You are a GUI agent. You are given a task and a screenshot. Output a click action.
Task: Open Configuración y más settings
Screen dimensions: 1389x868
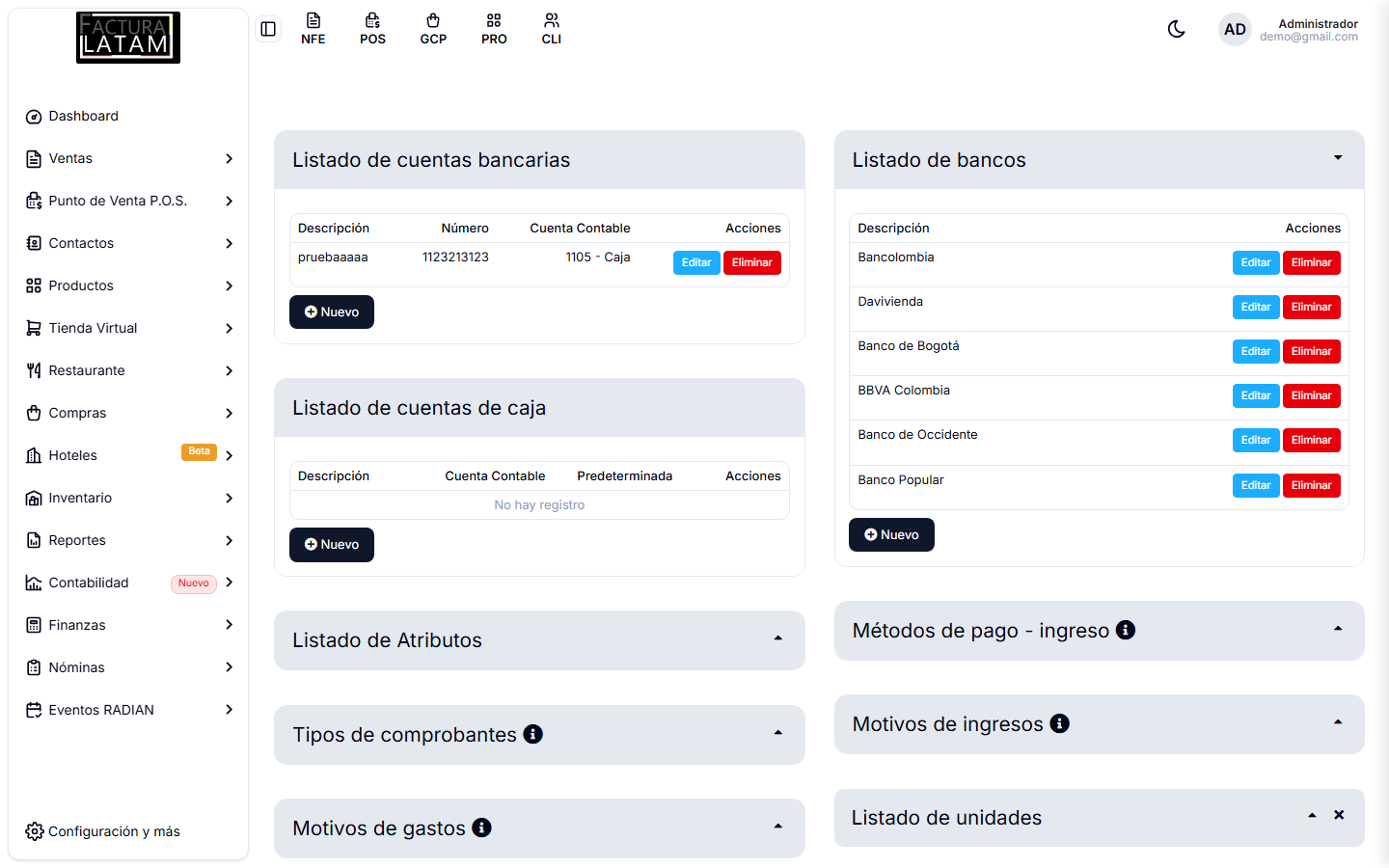(x=103, y=831)
